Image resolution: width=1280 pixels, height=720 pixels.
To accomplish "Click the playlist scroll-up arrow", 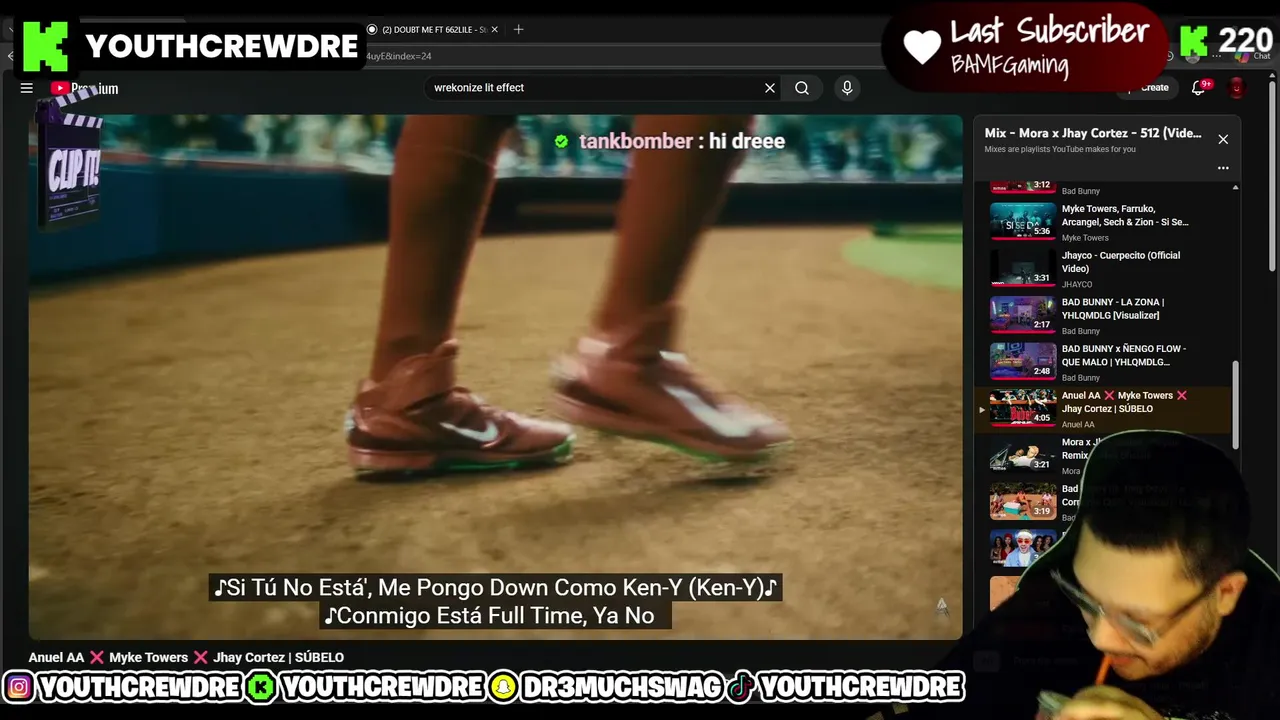I will (x=1235, y=187).
